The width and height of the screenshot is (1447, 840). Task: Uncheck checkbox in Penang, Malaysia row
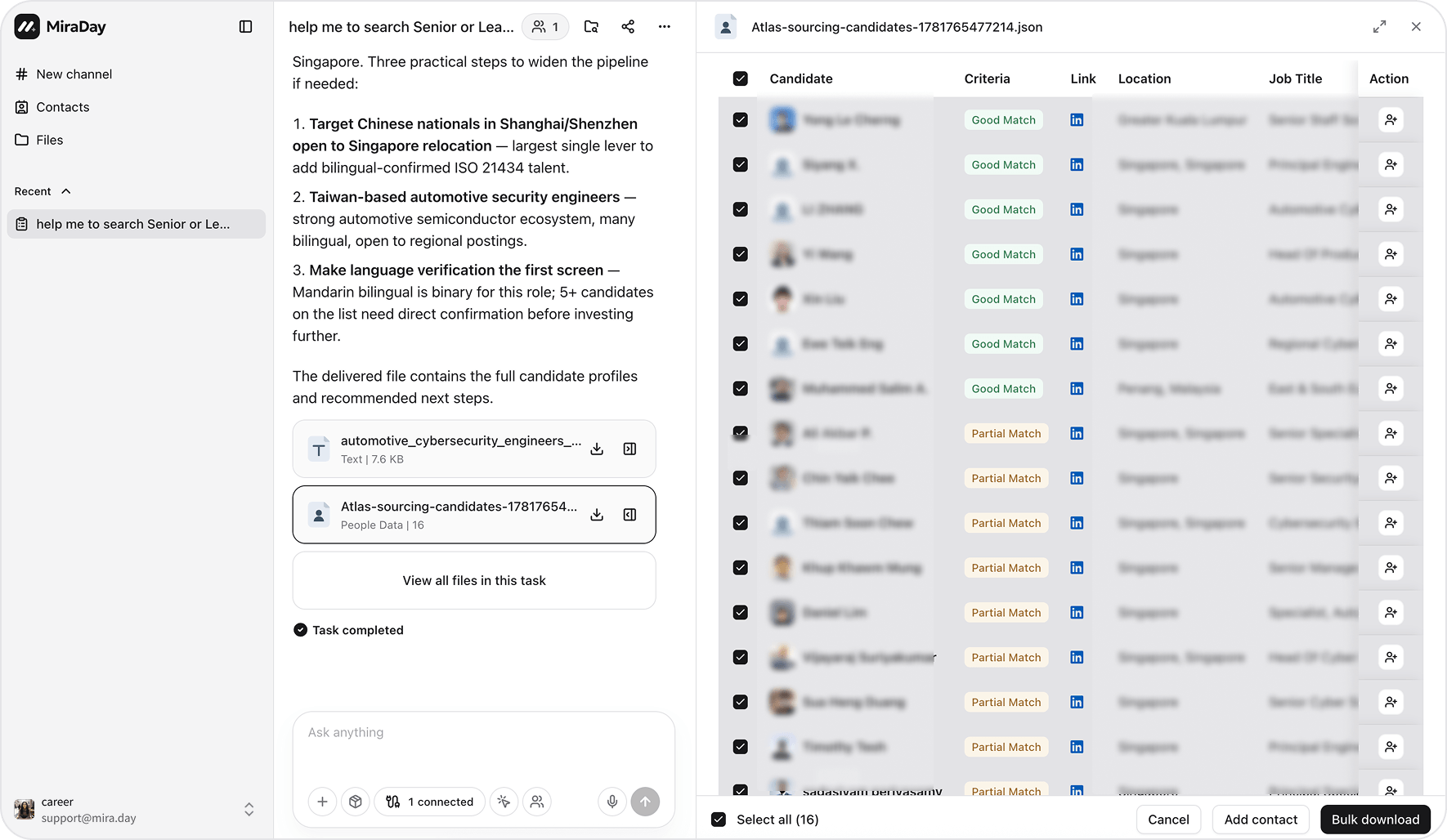coord(741,389)
